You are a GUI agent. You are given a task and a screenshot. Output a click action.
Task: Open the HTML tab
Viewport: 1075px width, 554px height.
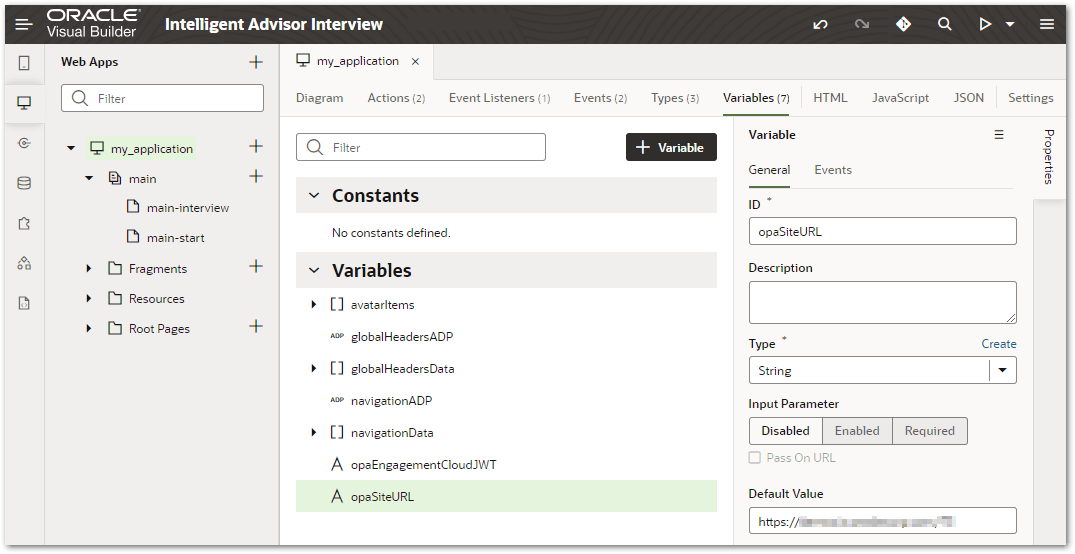[x=830, y=98]
